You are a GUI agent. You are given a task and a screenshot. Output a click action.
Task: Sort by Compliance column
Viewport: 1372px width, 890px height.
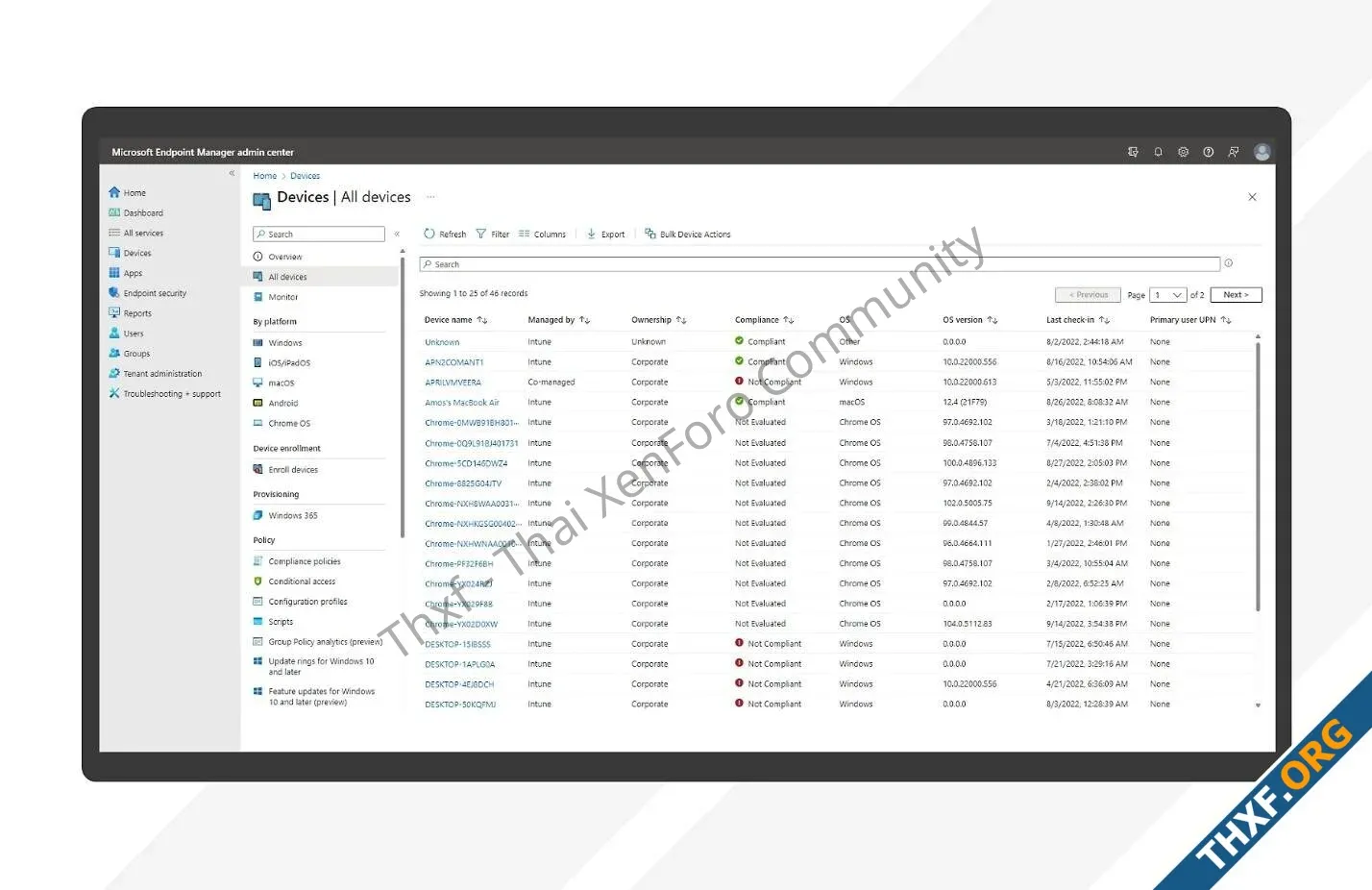tap(765, 320)
